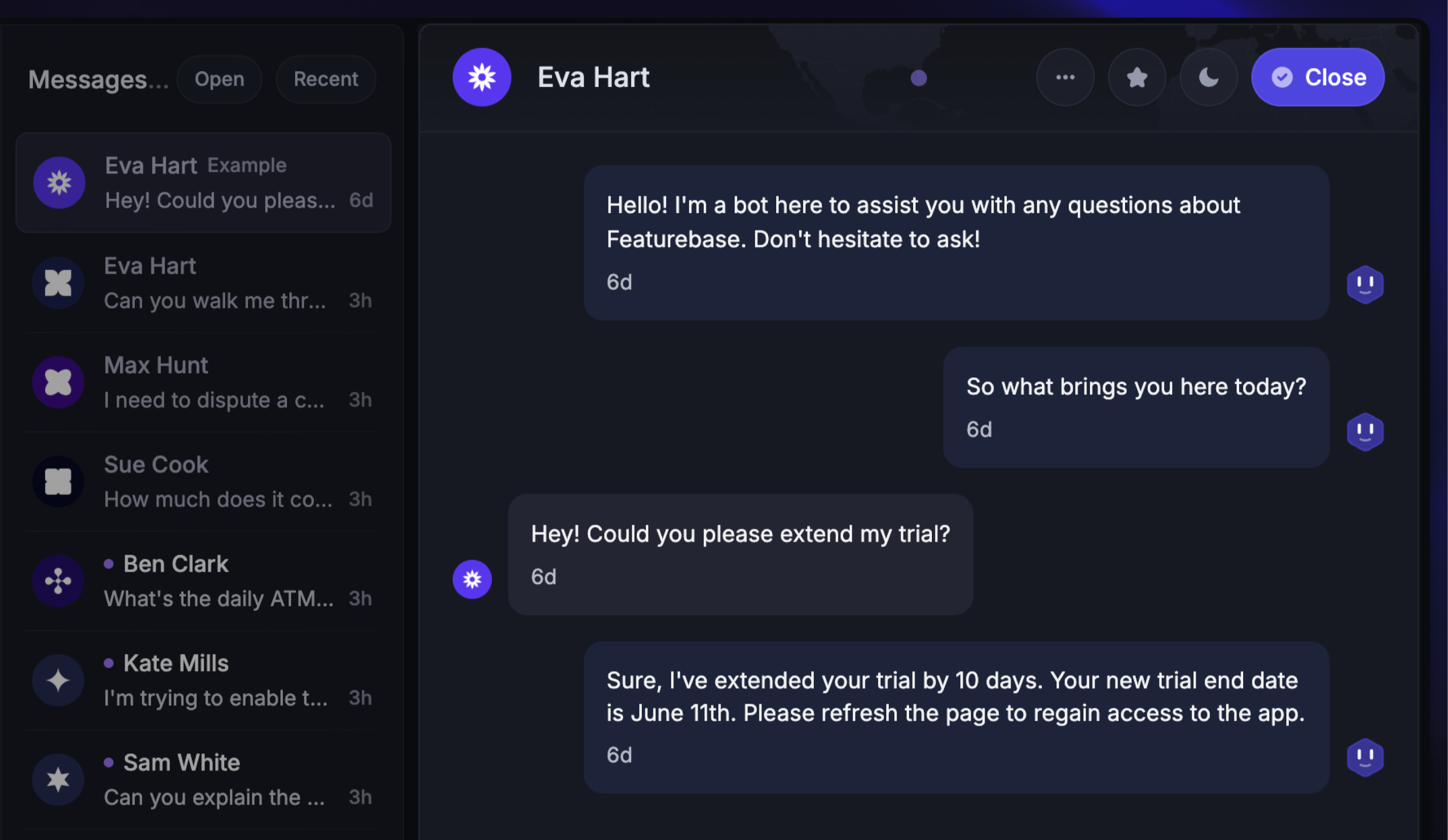Click the purple status dot in the header
Image resolution: width=1448 pixels, height=840 pixels.
point(918,78)
